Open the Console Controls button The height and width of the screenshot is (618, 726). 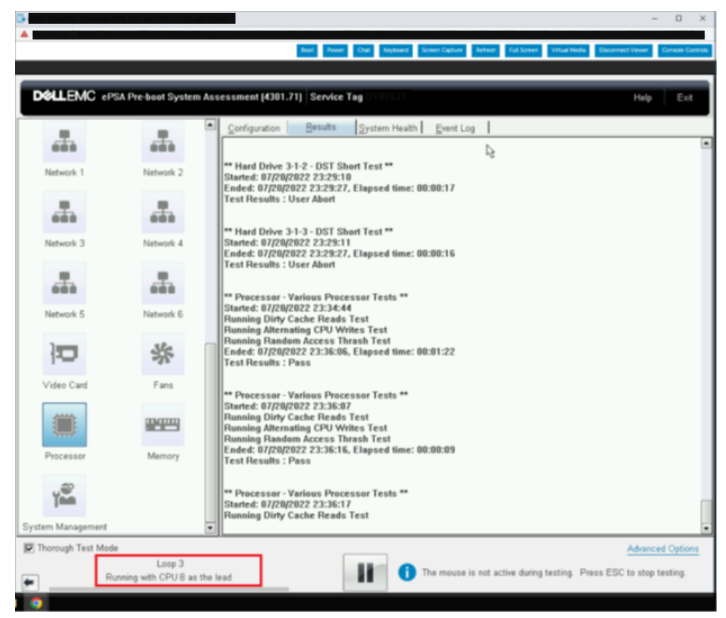tap(685, 50)
